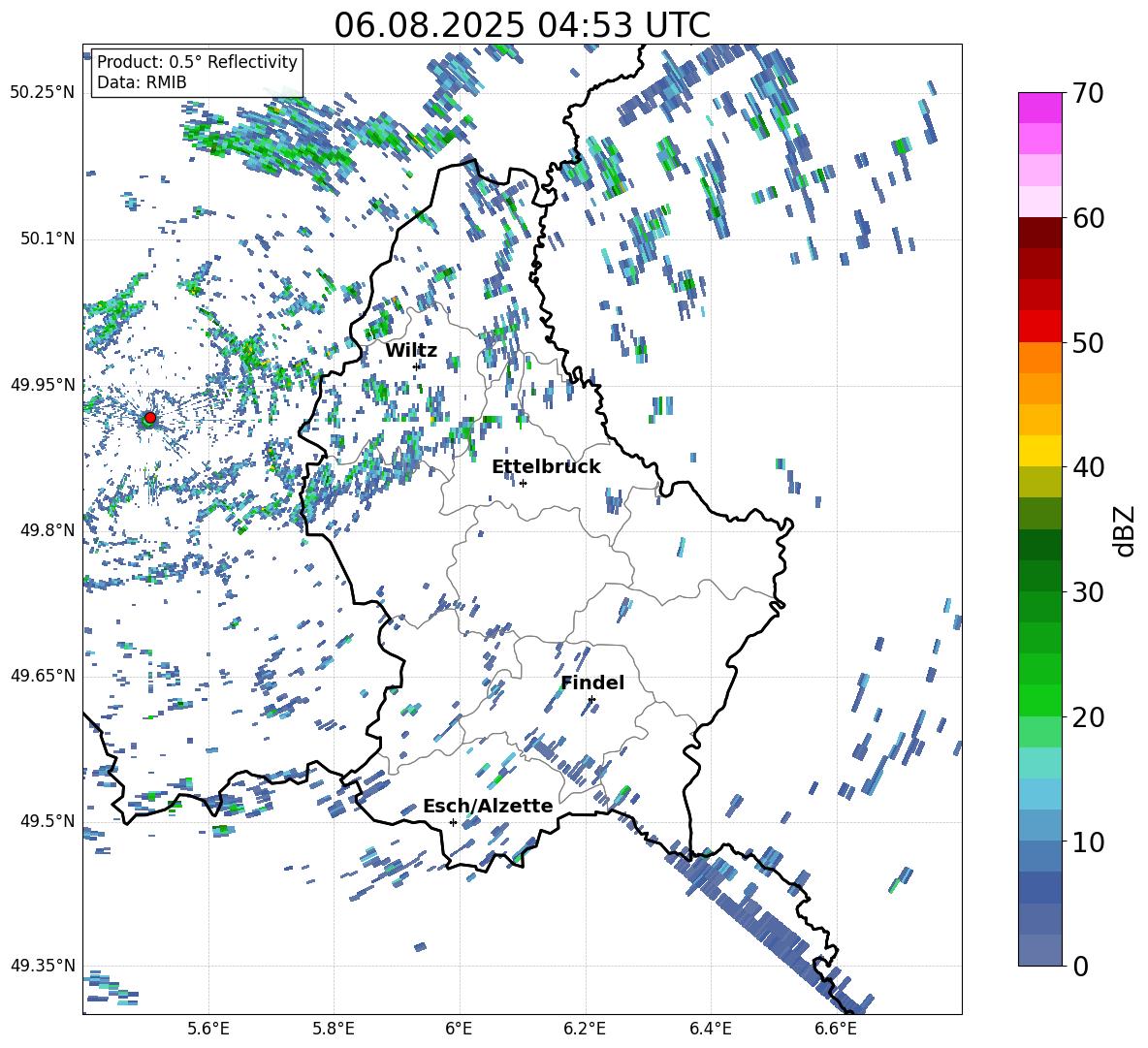
Task: Click colorbar tick label 60
Action: point(1088,218)
